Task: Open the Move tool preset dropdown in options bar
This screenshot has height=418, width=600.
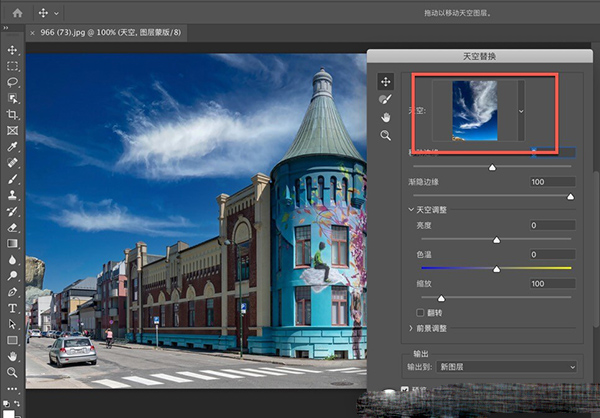Action: [58, 14]
